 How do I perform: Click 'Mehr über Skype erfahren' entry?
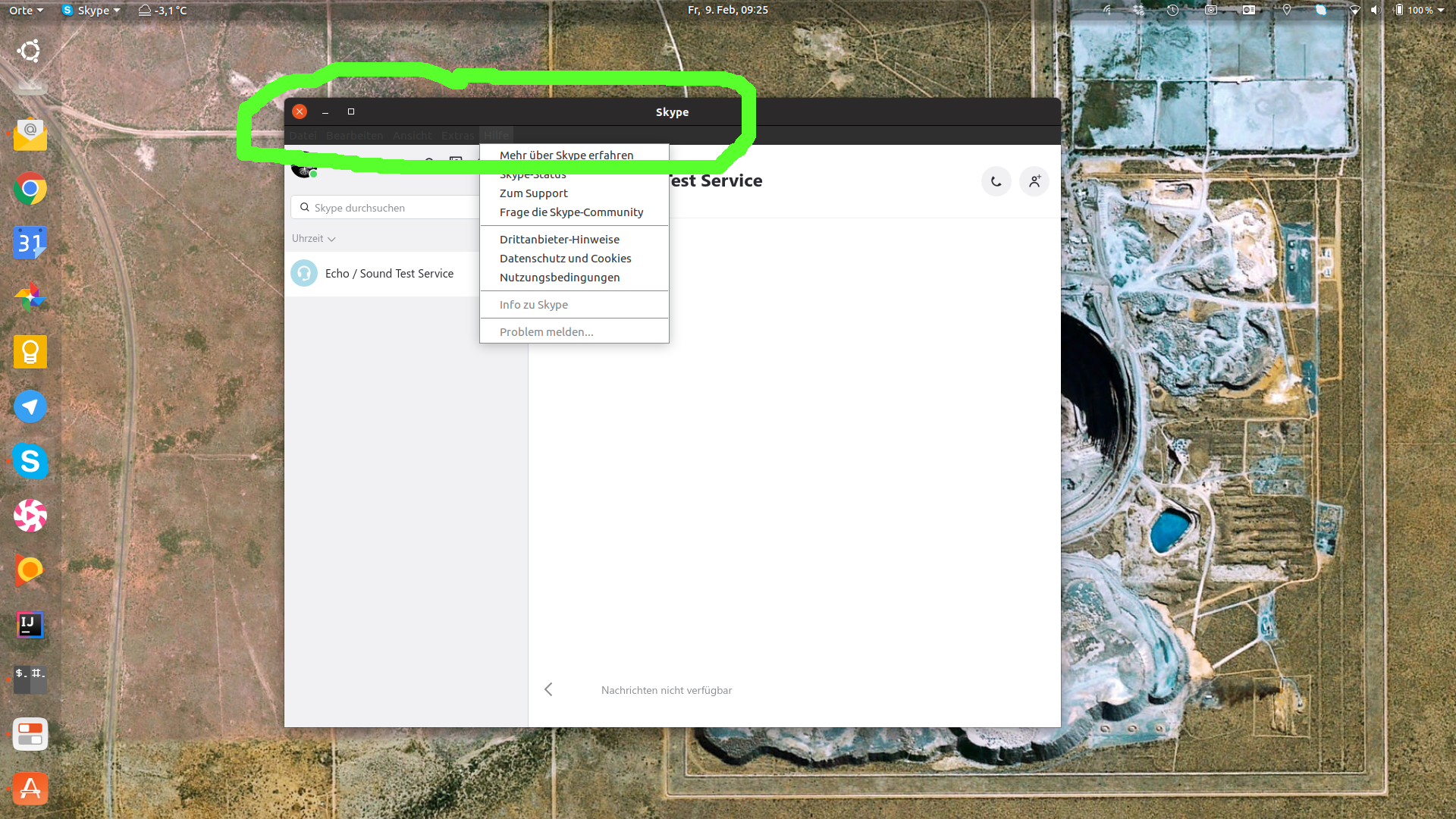(x=566, y=155)
